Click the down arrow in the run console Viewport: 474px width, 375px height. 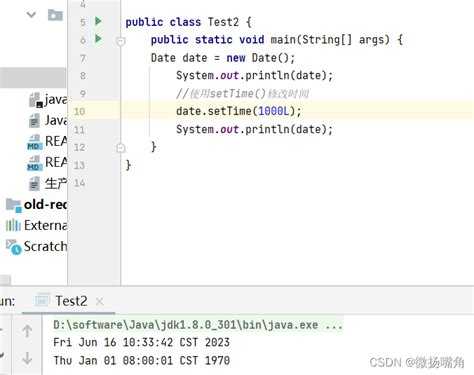pyautogui.click(x=27, y=358)
